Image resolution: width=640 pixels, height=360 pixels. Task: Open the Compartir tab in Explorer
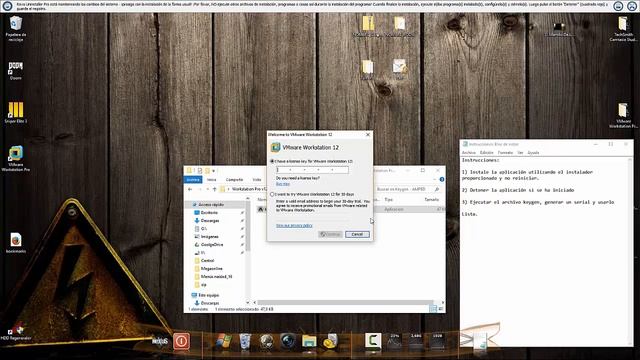[234, 180]
